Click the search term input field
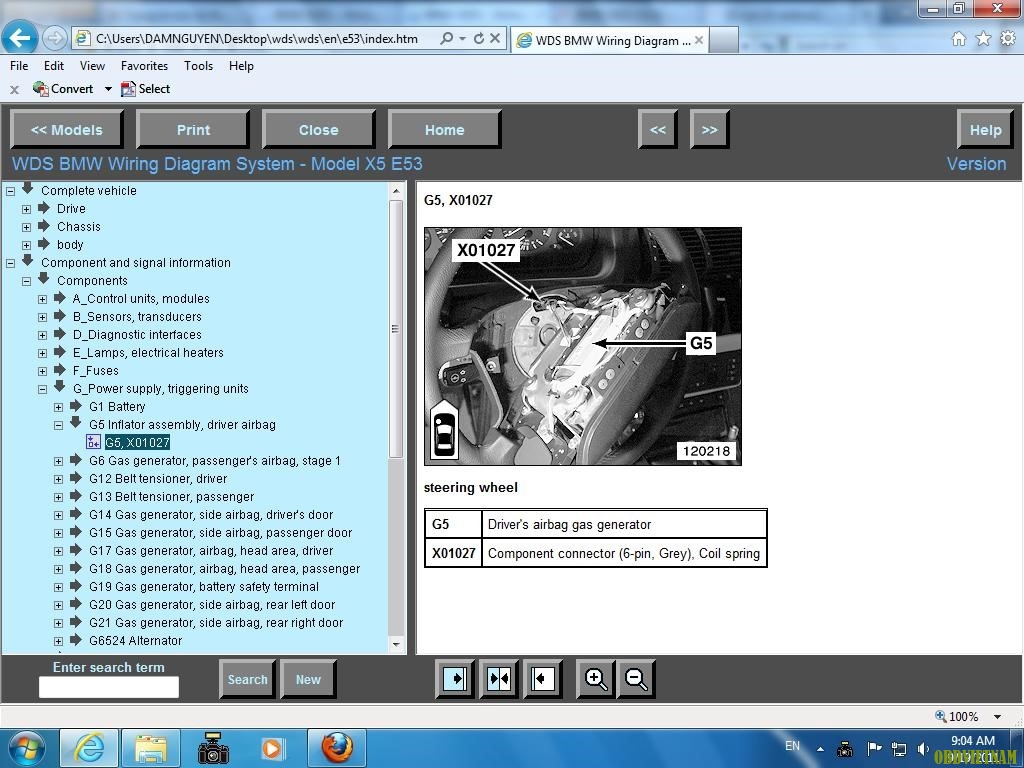The height and width of the screenshot is (768, 1024). [108, 687]
